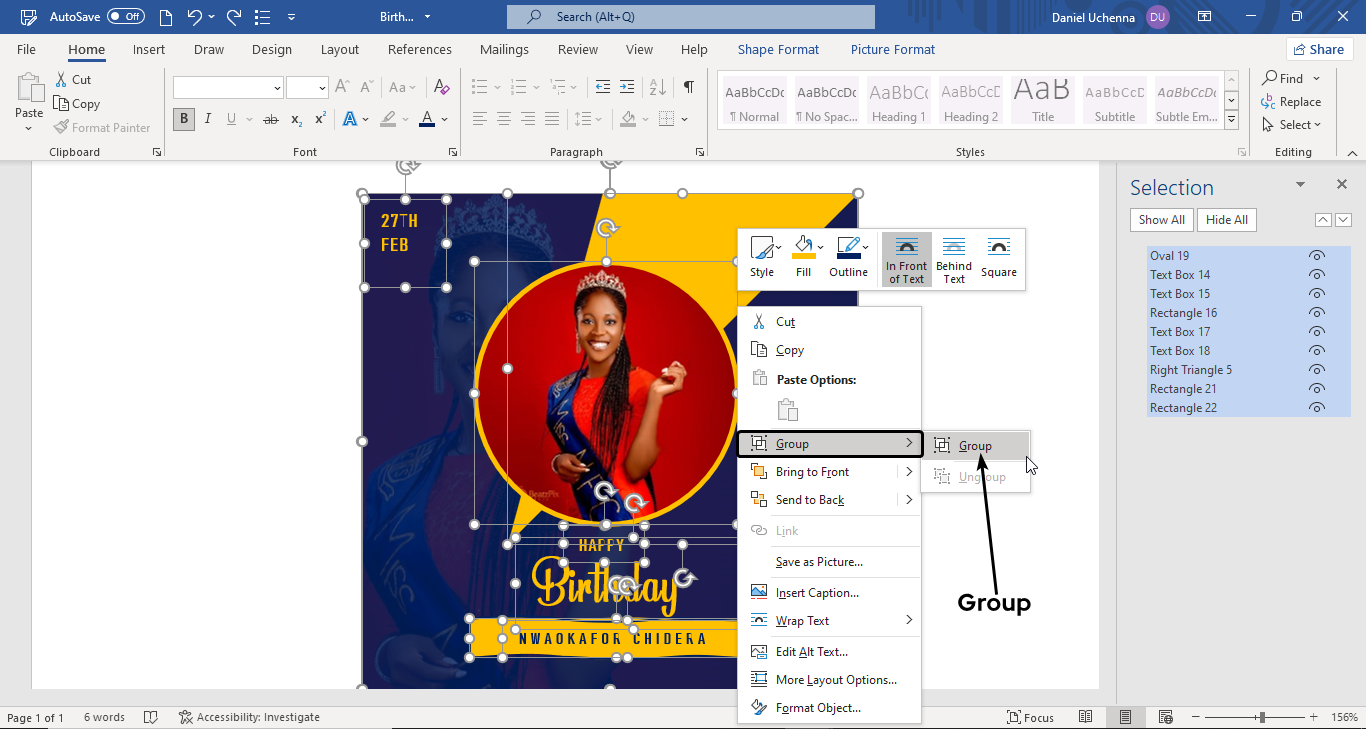Click the Undo icon in title bar
The width and height of the screenshot is (1366, 729).
click(195, 17)
